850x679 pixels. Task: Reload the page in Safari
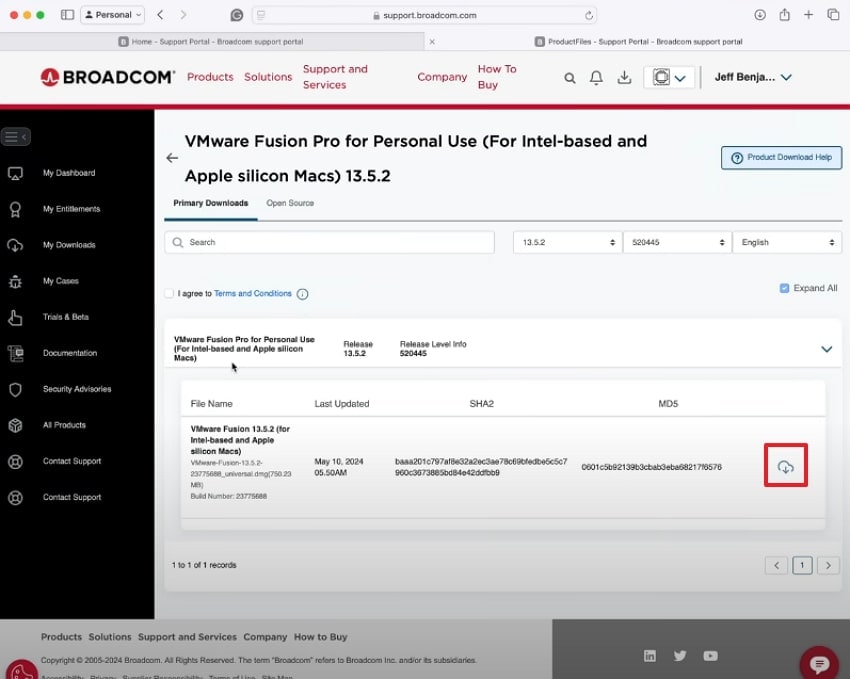click(589, 15)
